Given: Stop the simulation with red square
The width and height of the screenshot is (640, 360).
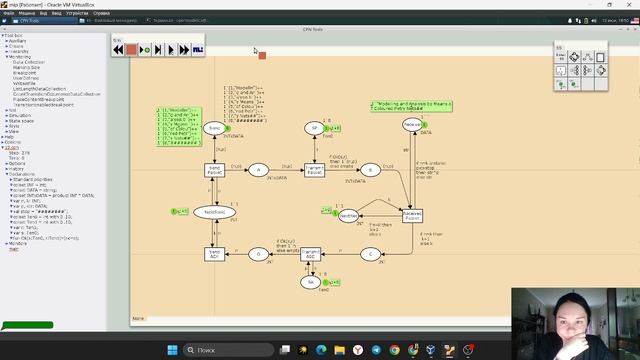Looking at the screenshot, I should point(131,50).
